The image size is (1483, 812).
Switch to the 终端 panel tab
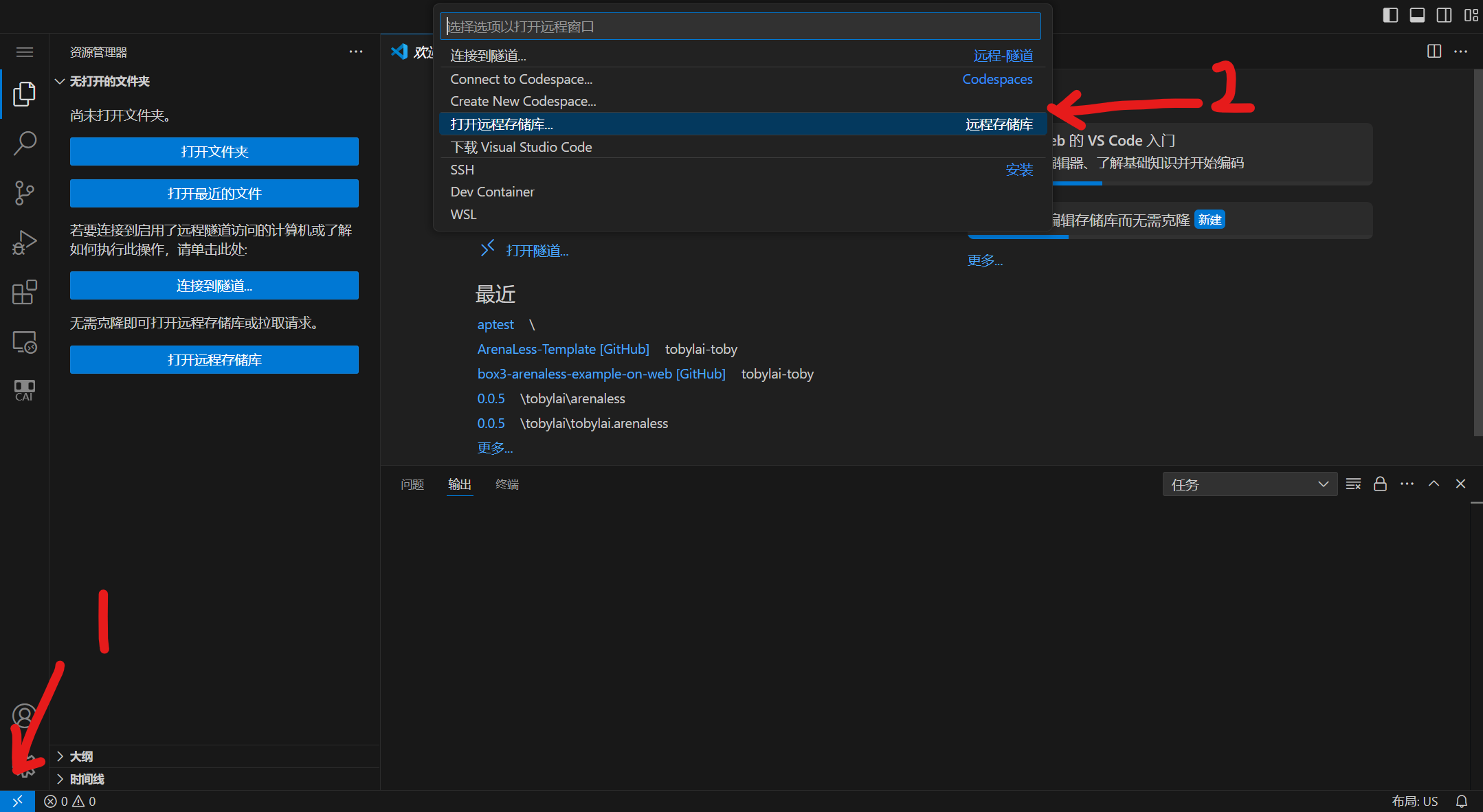(507, 484)
